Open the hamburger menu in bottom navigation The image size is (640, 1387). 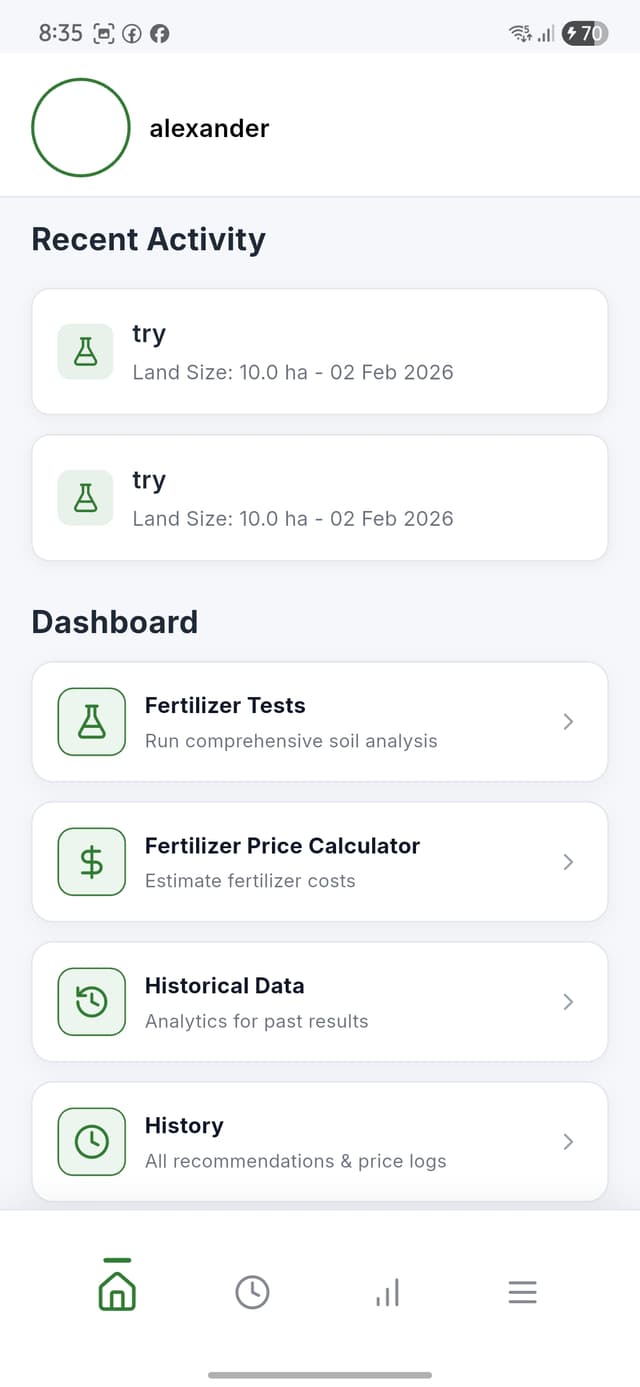pos(522,1291)
